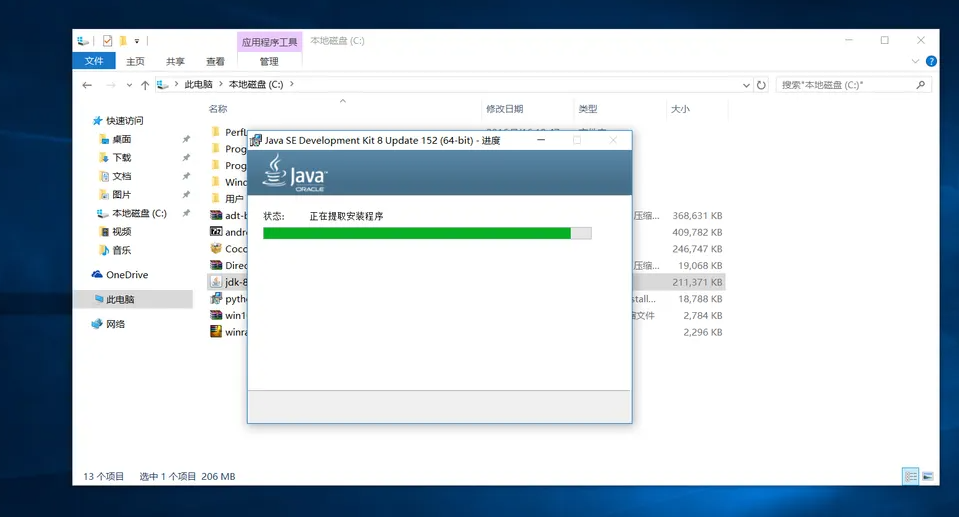Screen dimensions: 959x517
Task: Click the 211,371 KB size cell
Action: [x=697, y=282]
